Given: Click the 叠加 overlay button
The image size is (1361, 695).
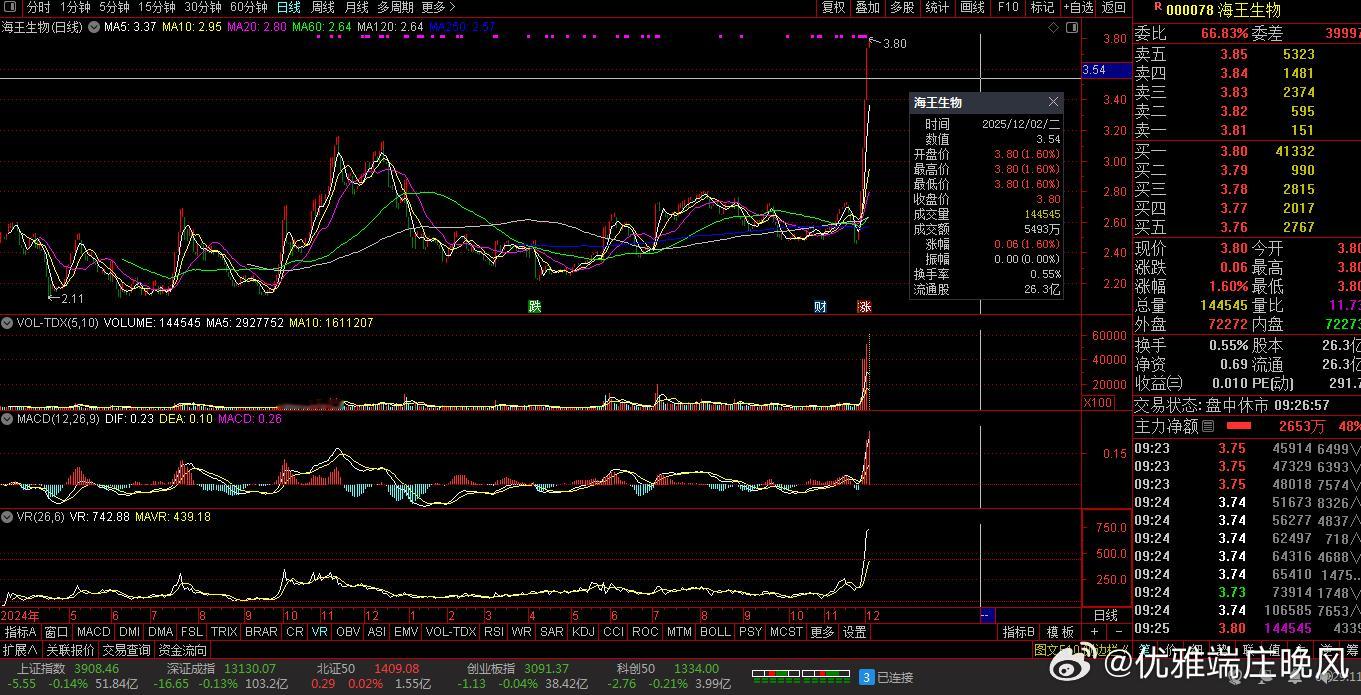Looking at the screenshot, I should [x=867, y=7].
